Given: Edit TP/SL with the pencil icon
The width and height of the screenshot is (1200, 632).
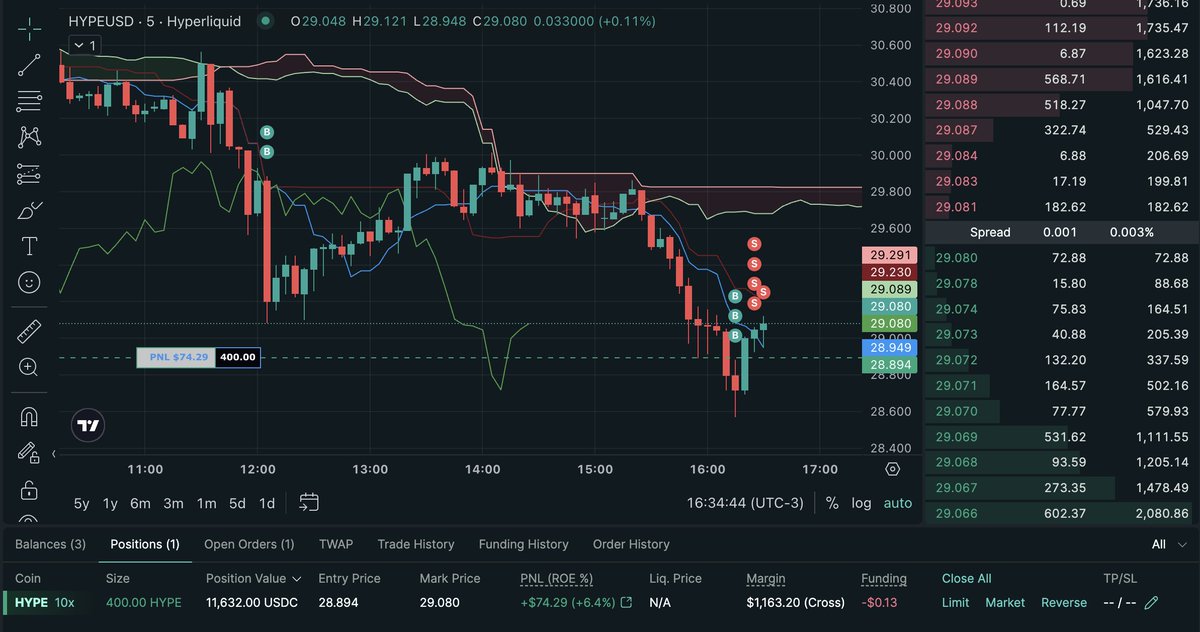Looking at the screenshot, I should click(1151, 602).
